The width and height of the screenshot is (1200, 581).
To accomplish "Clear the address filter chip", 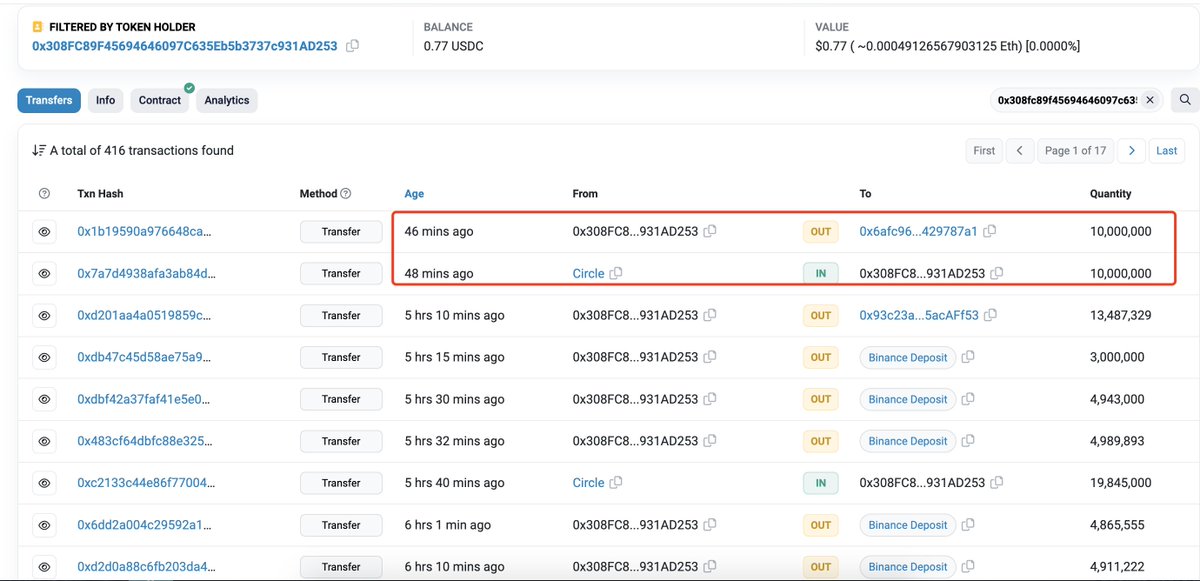I will (x=1150, y=100).
